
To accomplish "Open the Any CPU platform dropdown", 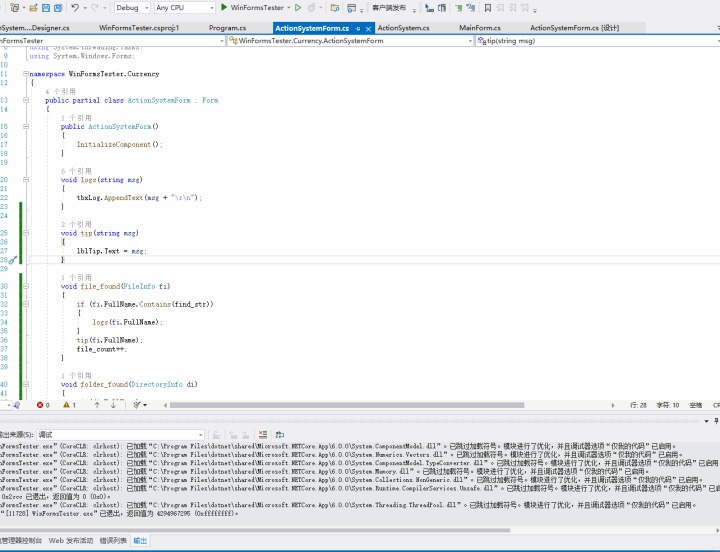I will pos(185,7).
